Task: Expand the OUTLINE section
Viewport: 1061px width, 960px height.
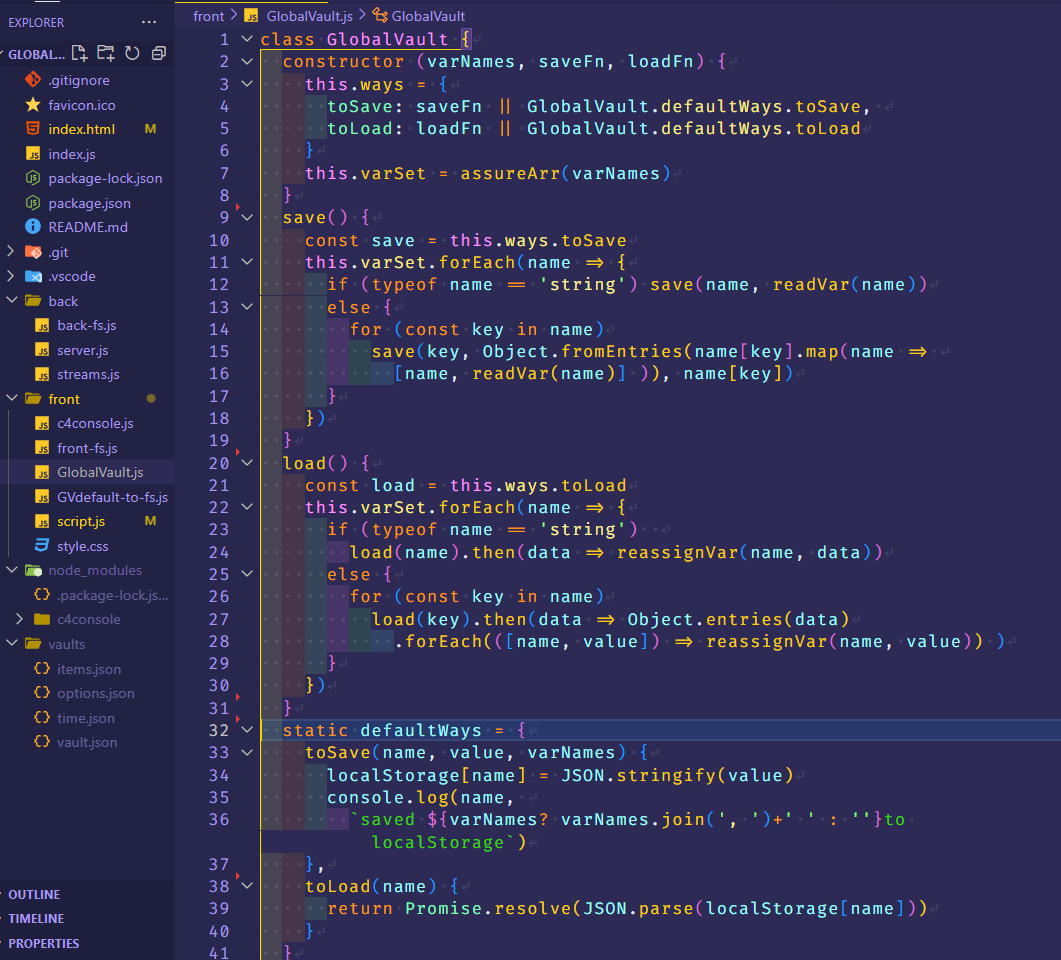Action: [x=34, y=894]
